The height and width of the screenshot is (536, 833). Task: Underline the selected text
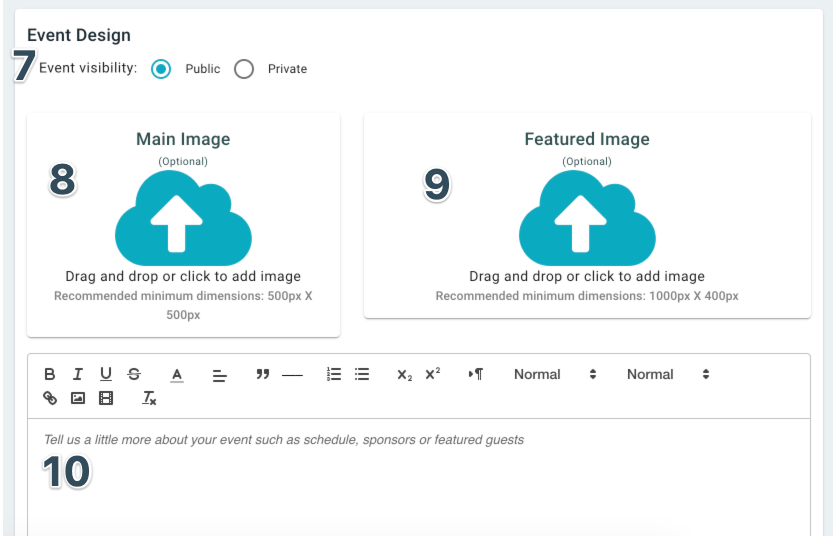coord(106,374)
